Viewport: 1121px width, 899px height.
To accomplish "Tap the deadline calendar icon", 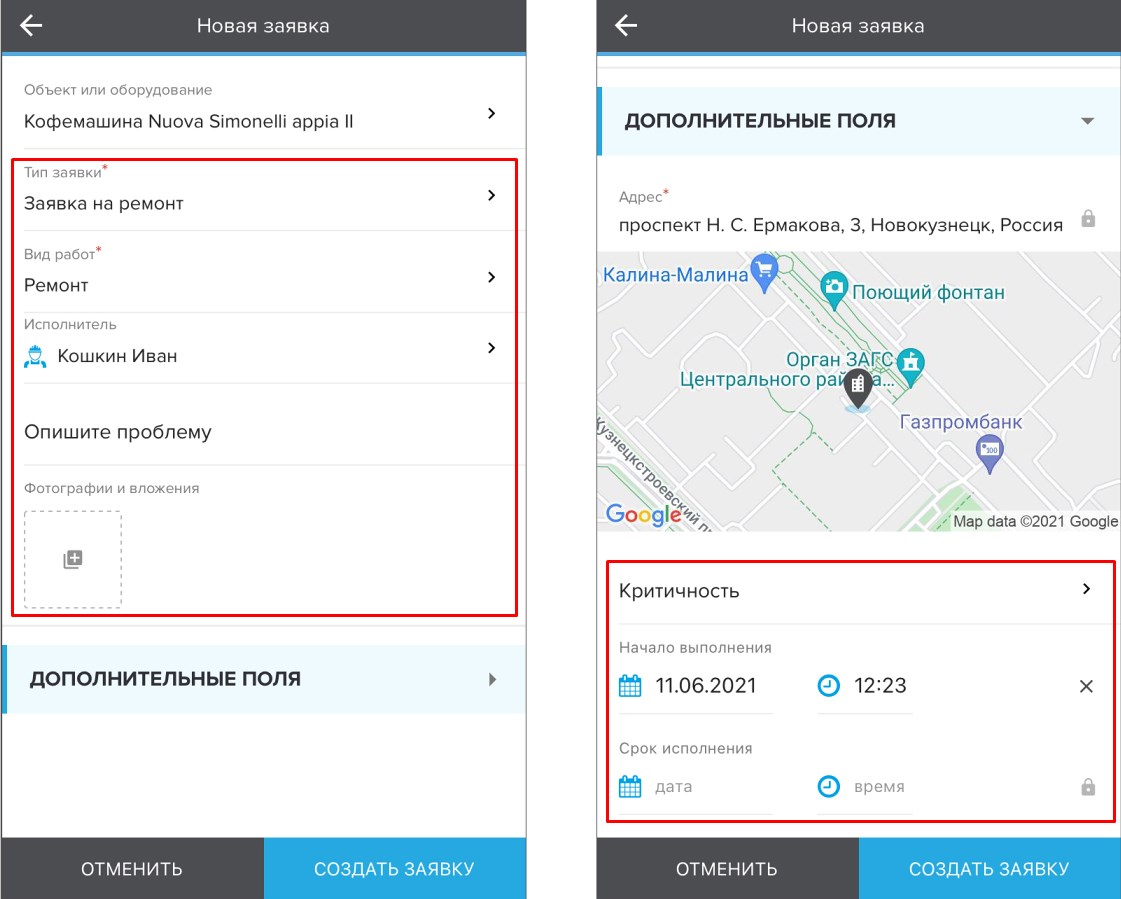I will point(630,787).
